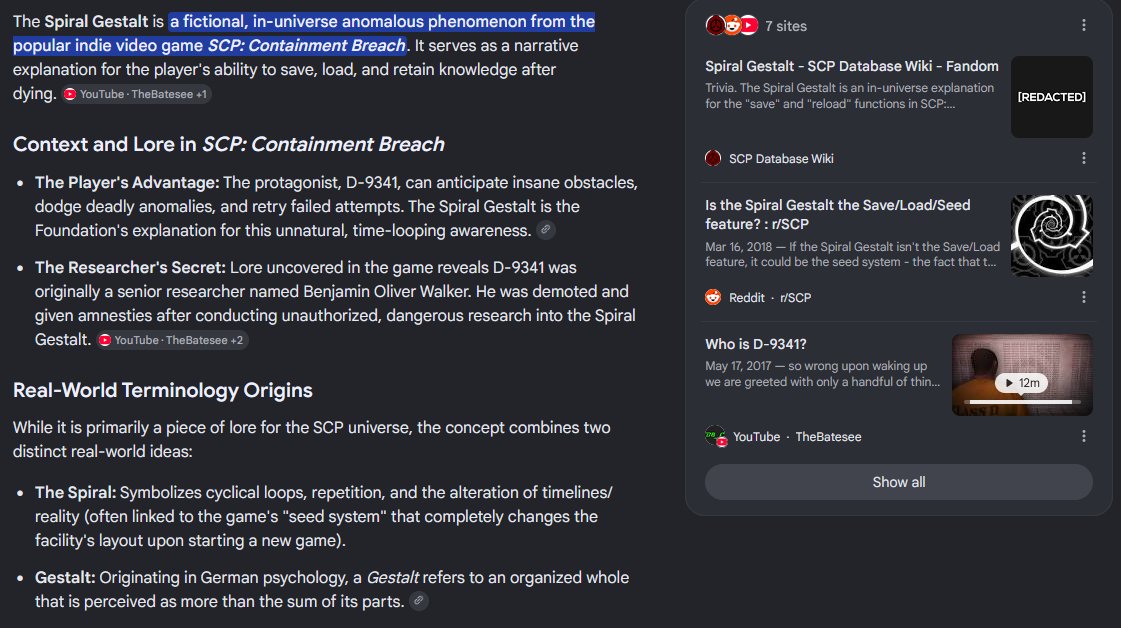Click the SCP Database Wiki favicon
1121x628 pixels.
pyautogui.click(x=713, y=158)
